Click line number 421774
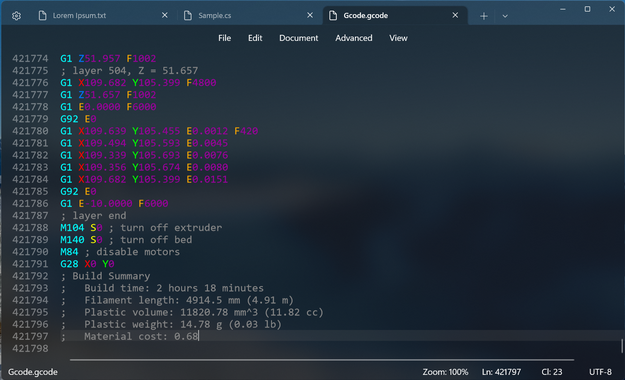This screenshot has width=625, height=380. pyautogui.click(x=30, y=59)
